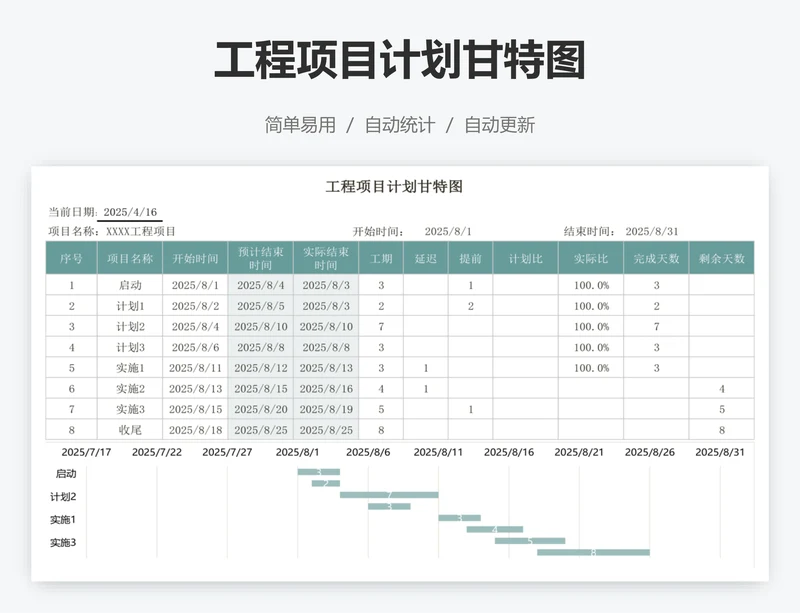800x613 pixels.
Task: Click the 2025/8/31 chart axis date
Action: click(x=720, y=452)
